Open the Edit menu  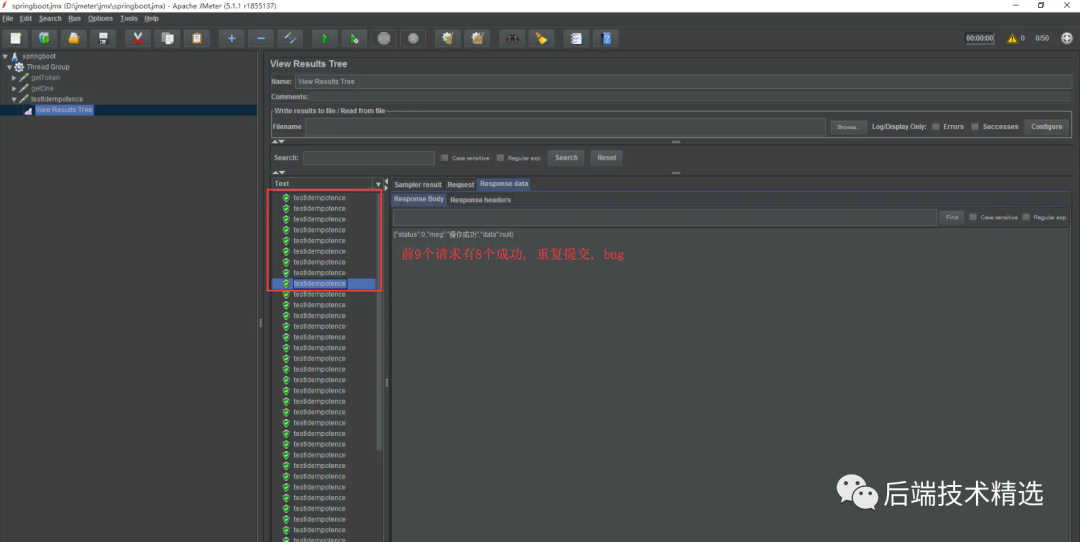pyautogui.click(x=25, y=19)
